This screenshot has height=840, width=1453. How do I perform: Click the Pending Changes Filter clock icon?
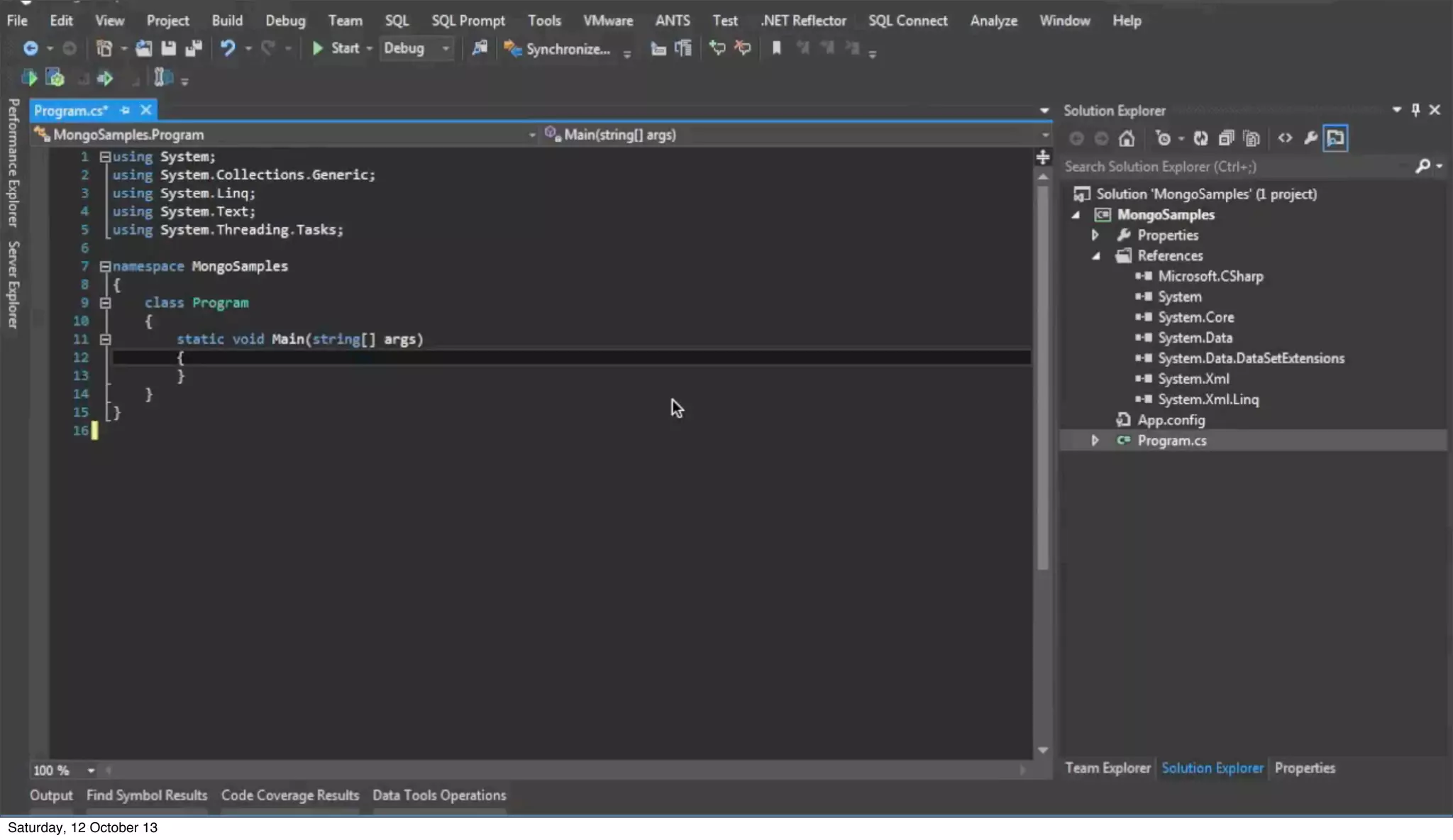pos(1162,138)
